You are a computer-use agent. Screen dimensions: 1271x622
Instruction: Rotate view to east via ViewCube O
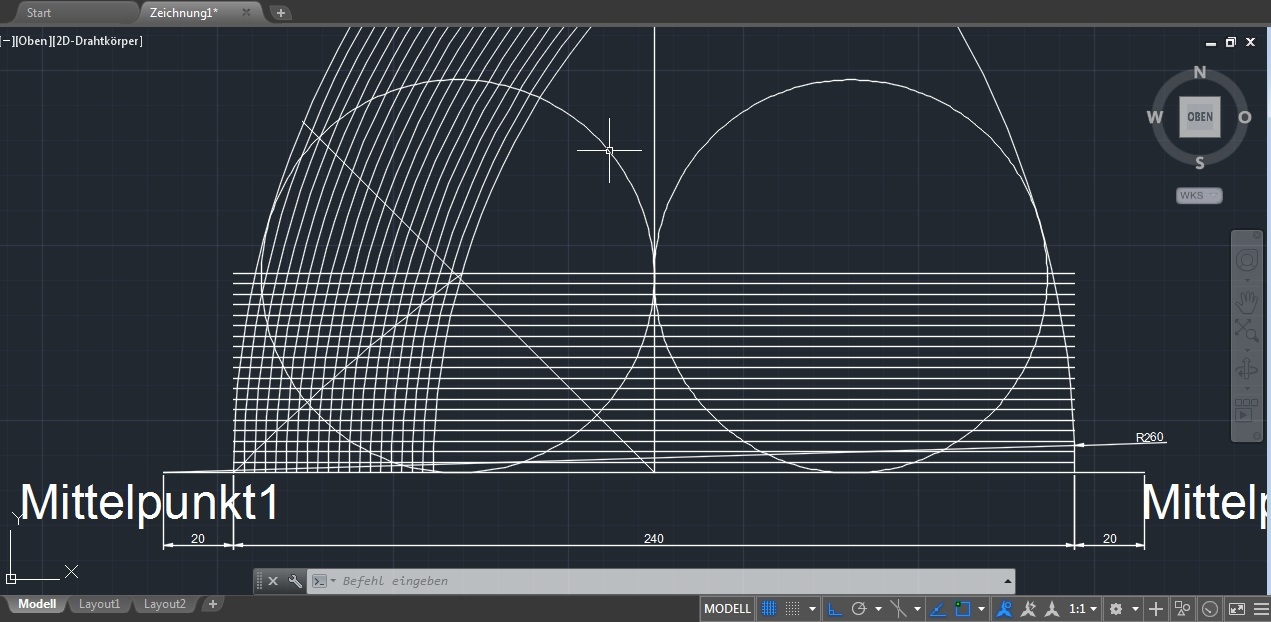coord(1245,117)
